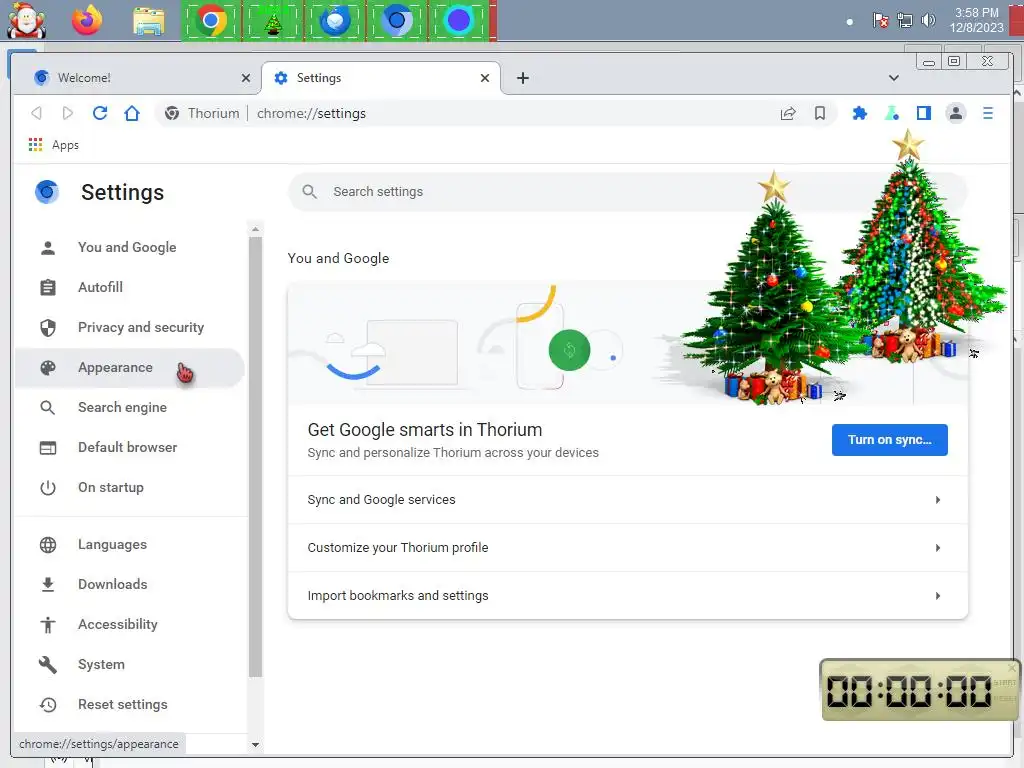Click the Christmas tree taskbar icon
Screen dimensions: 1024x768
(x=274, y=22)
